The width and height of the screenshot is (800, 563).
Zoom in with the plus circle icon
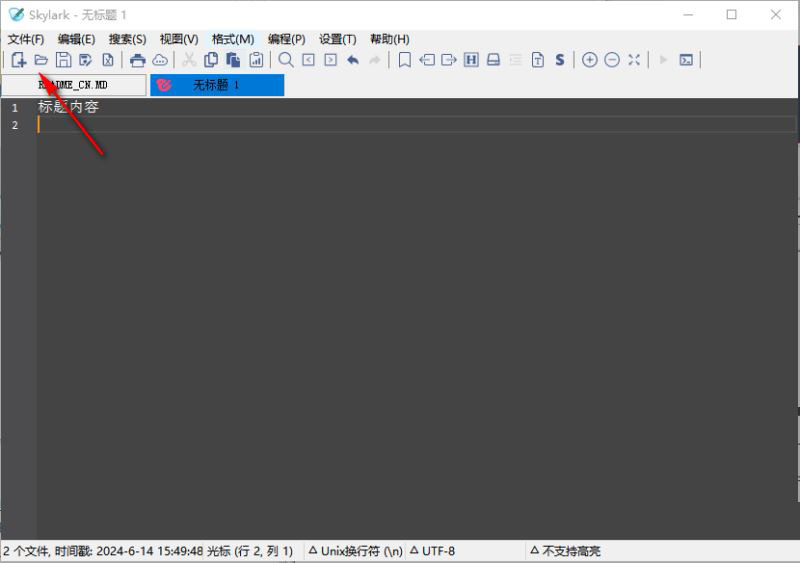coord(590,60)
